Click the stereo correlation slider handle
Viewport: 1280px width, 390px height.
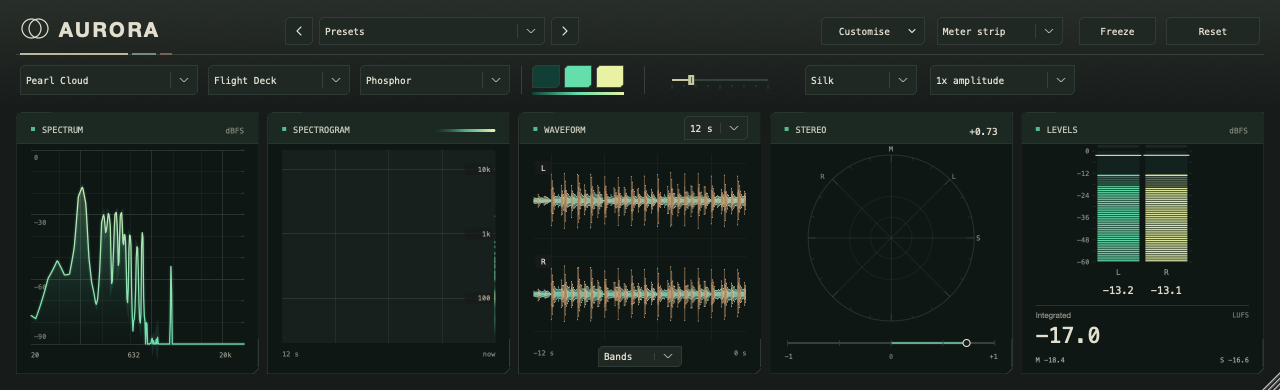pos(966,343)
